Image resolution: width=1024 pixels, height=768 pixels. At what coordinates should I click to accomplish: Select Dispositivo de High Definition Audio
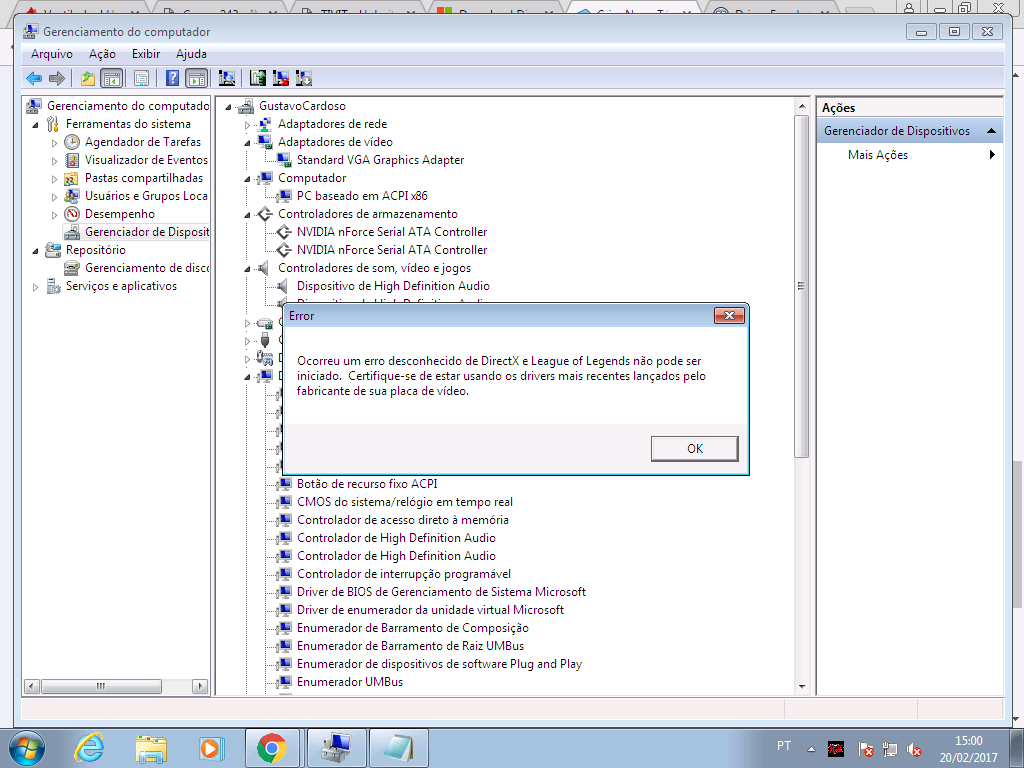click(x=393, y=286)
